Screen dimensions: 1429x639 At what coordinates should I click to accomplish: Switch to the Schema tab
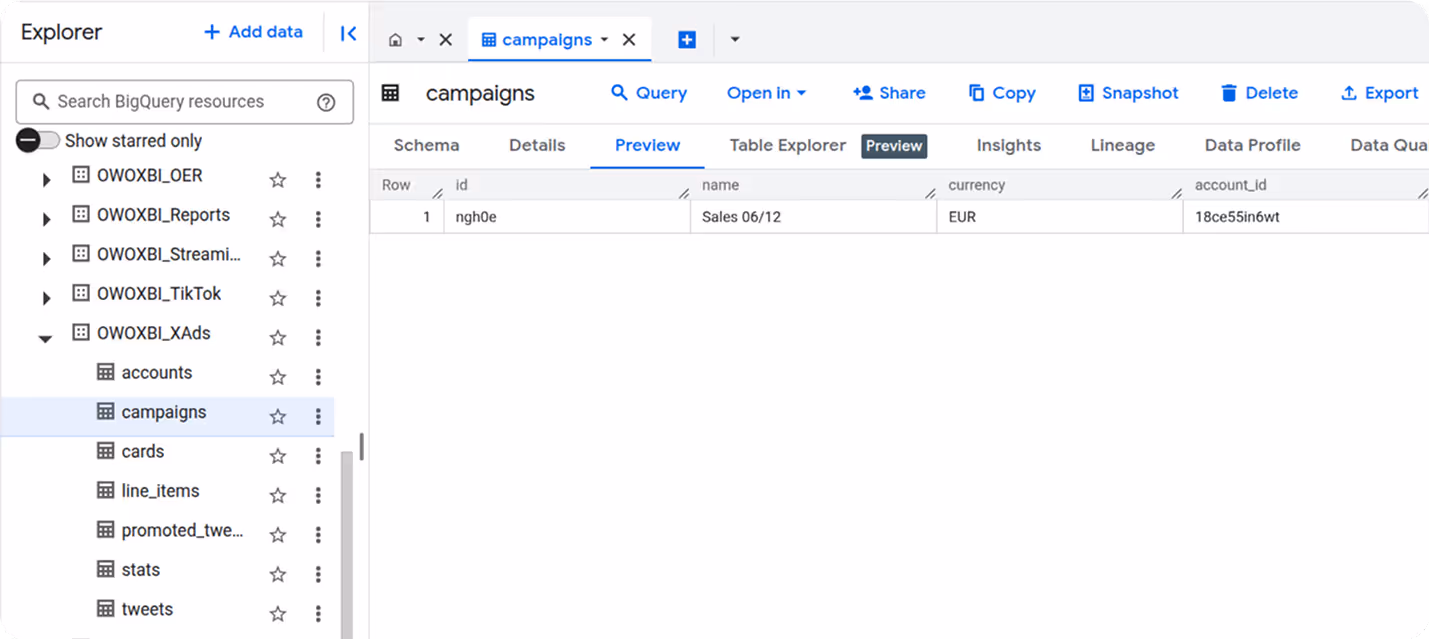[x=426, y=145]
